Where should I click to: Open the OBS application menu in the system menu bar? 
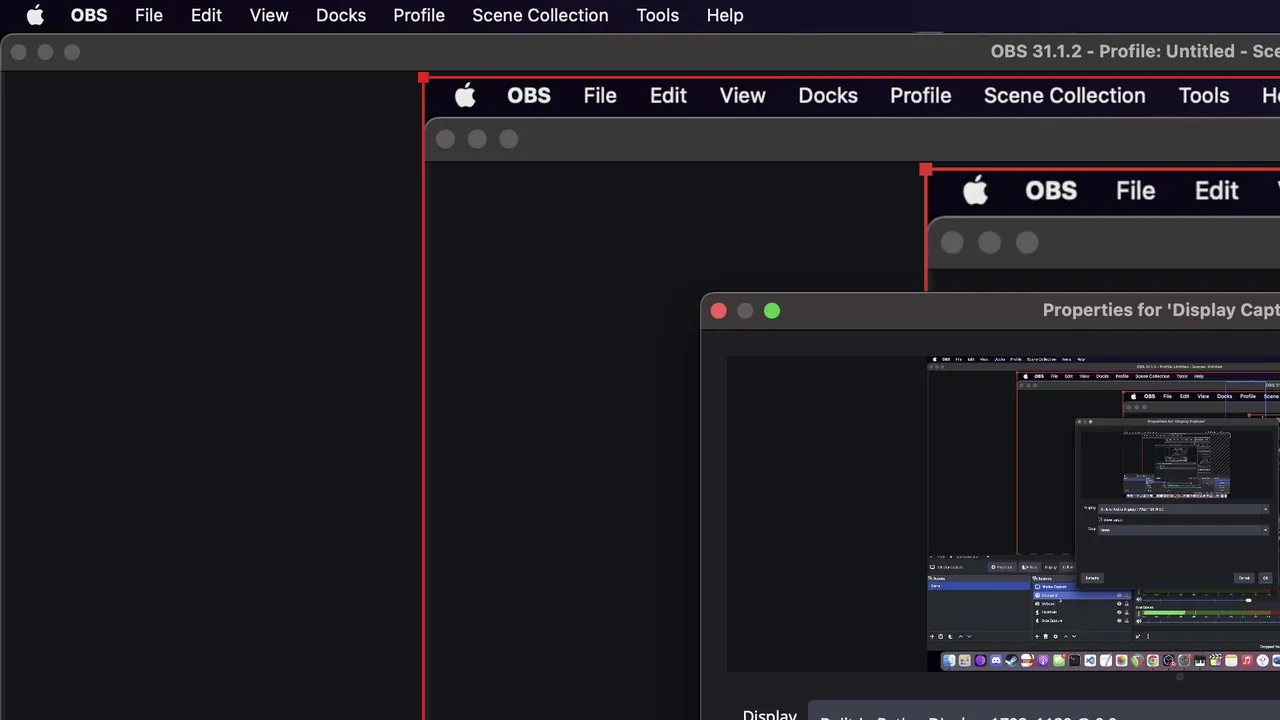click(x=89, y=15)
